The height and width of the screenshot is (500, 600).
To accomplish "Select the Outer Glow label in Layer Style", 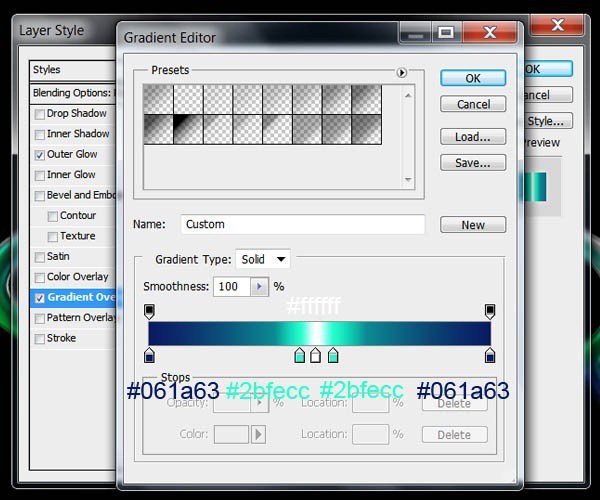I will coord(72,154).
